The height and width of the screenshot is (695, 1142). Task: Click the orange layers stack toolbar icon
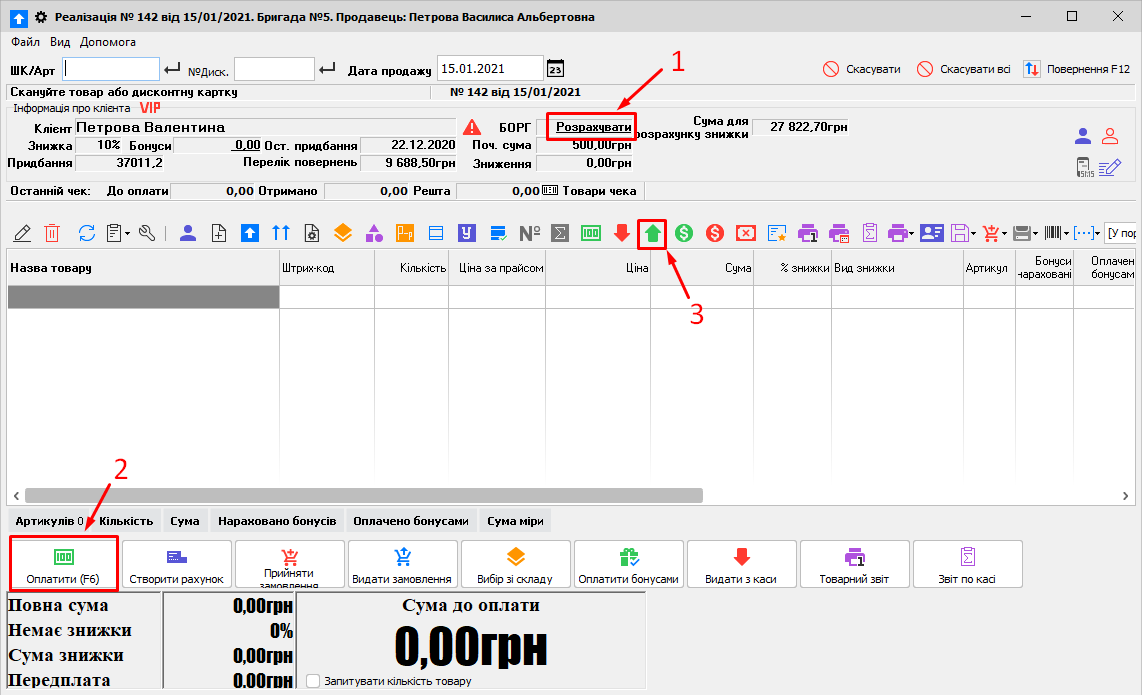(343, 233)
